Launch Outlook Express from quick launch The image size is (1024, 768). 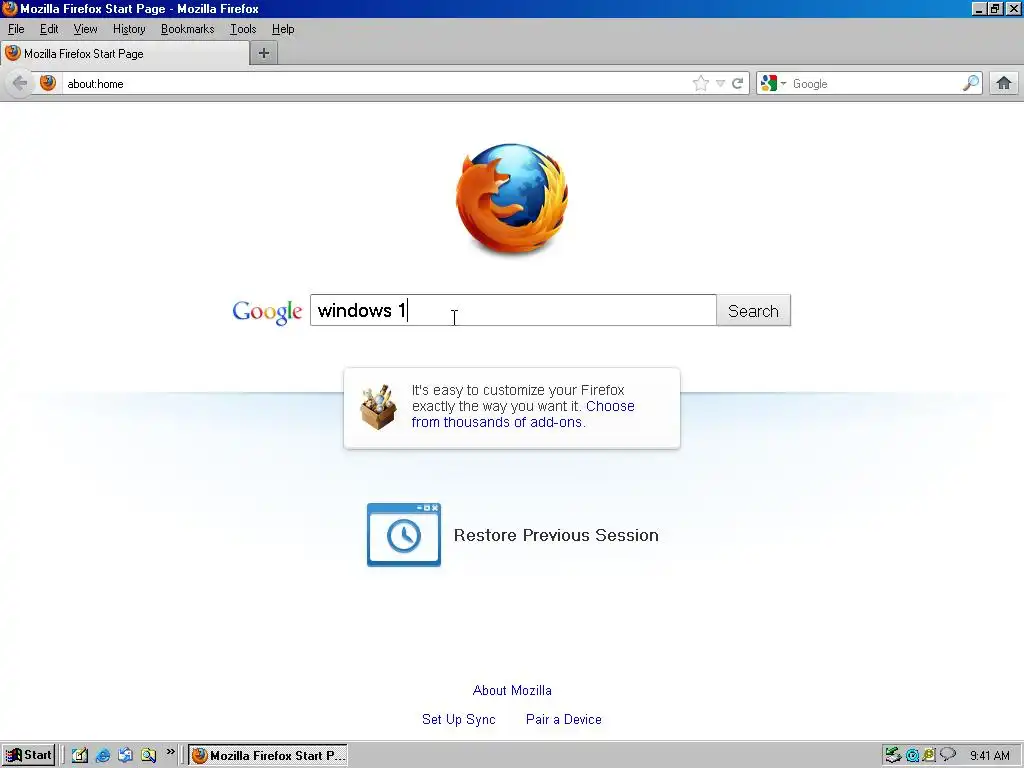pos(125,755)
